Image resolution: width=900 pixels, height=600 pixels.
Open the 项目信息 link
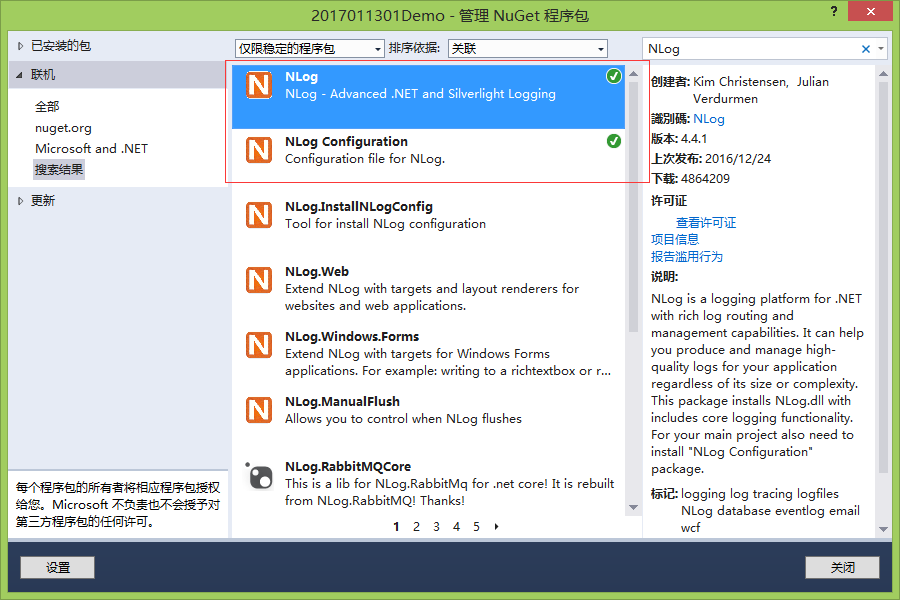675,239
